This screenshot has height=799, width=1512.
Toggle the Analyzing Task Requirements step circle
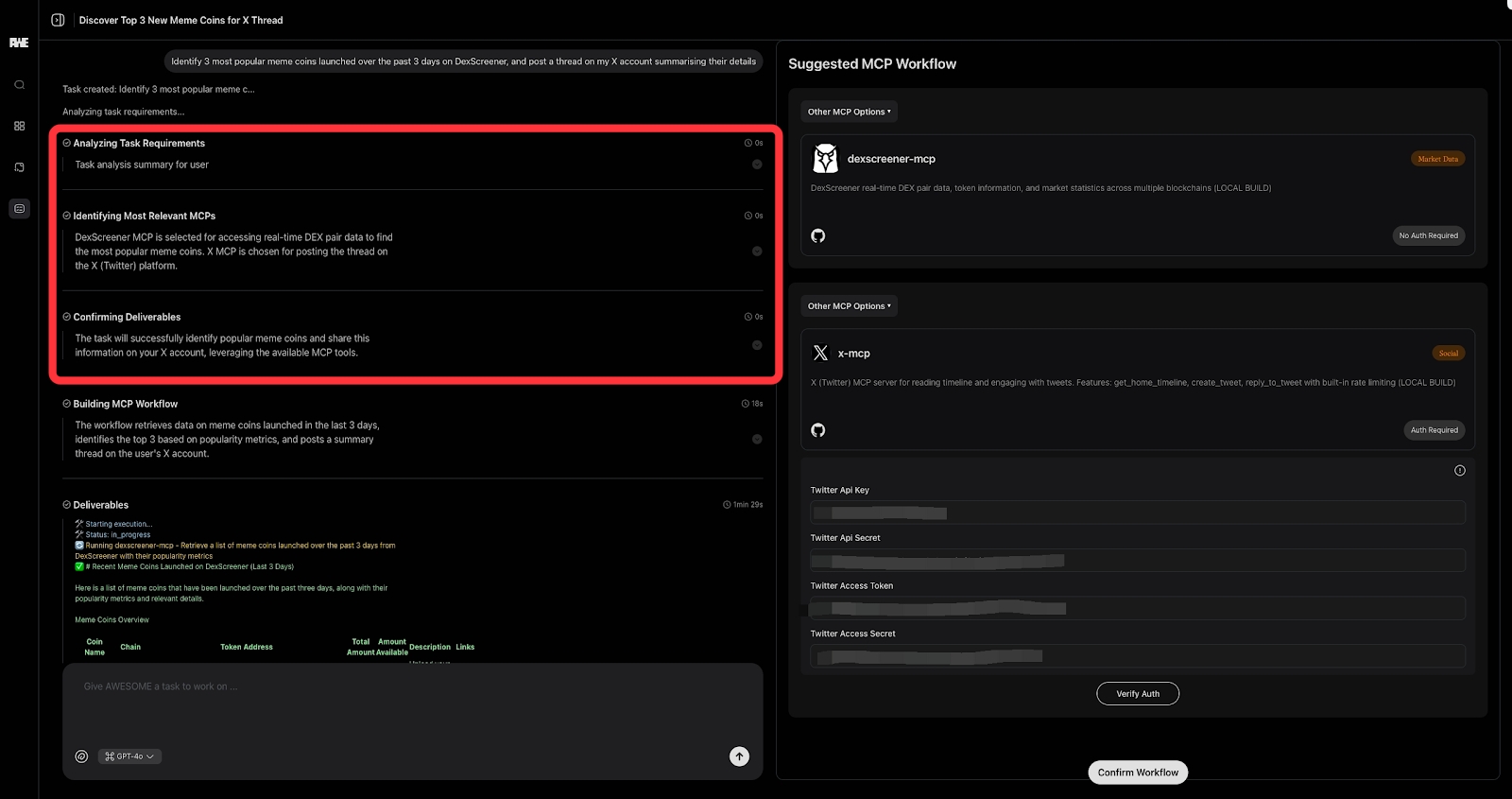pyautogui.click(x=757, y=165)
